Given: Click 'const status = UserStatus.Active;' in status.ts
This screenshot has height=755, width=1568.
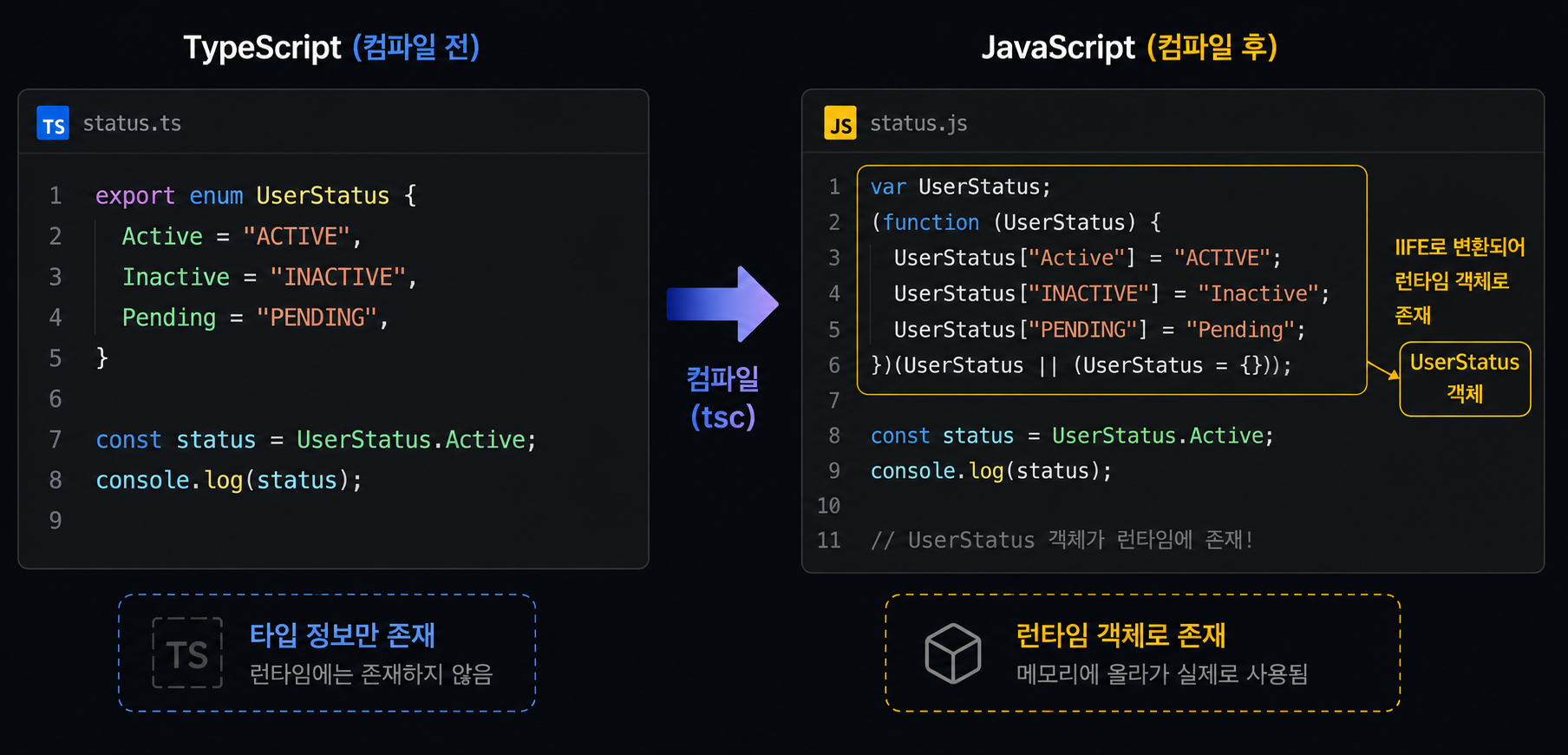Looking at the screenshot, I should click(316, 440).
